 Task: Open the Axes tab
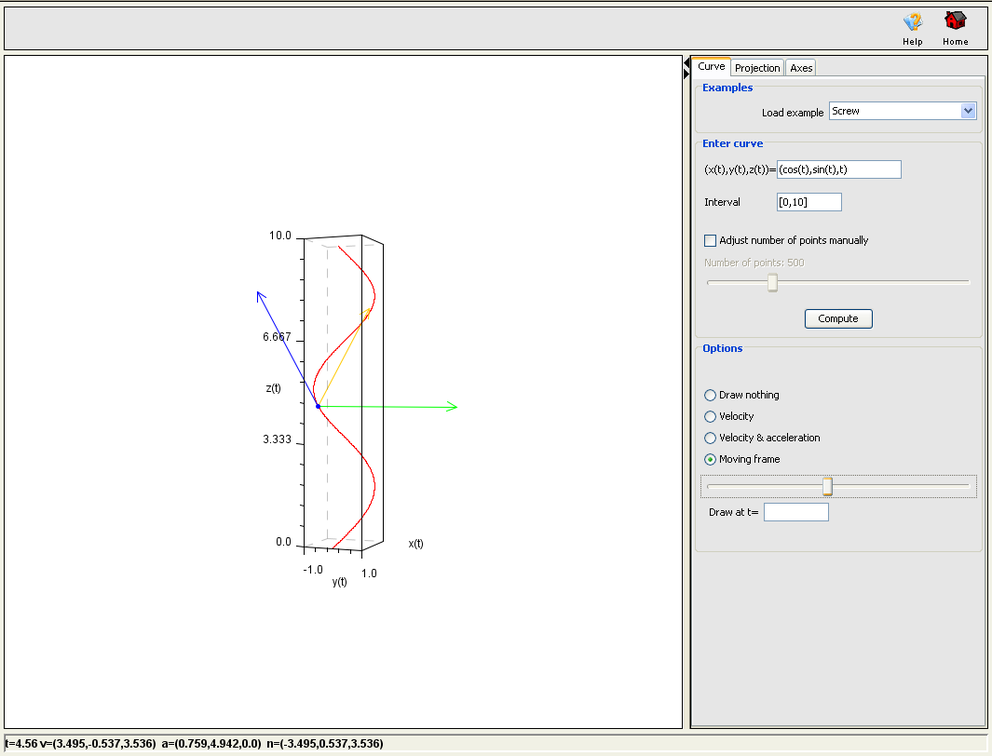(x=800, y=67)
